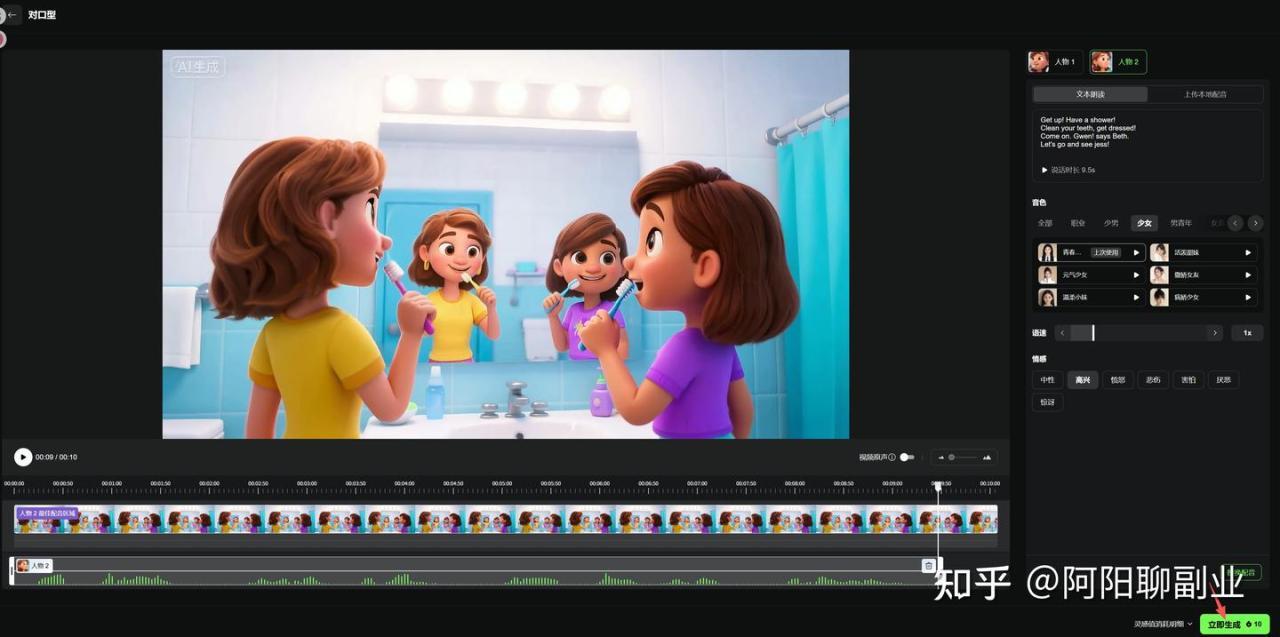The width and height of the screenshot is (1280, 637).
Task: Open the 1x speed dropdown
Action: [1247, 333]
